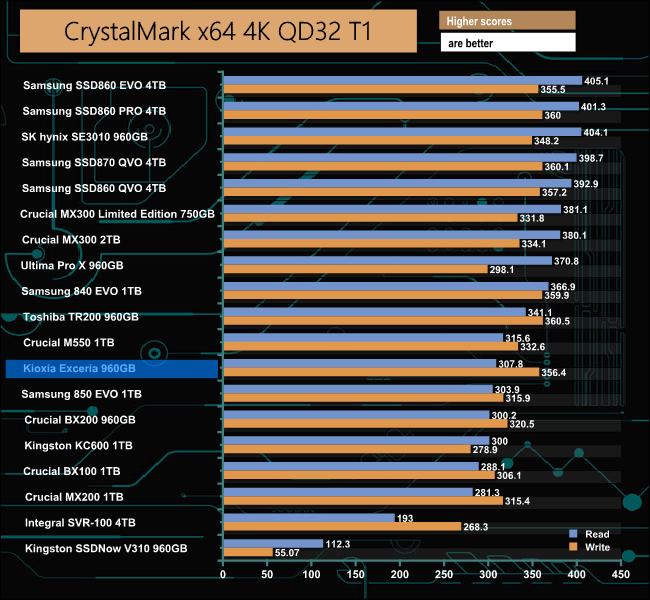This screenshot has width=650, height=600.
Task: Click the Samsung SSD860 PRO 4TB label
Action: [x=94, y=111]
